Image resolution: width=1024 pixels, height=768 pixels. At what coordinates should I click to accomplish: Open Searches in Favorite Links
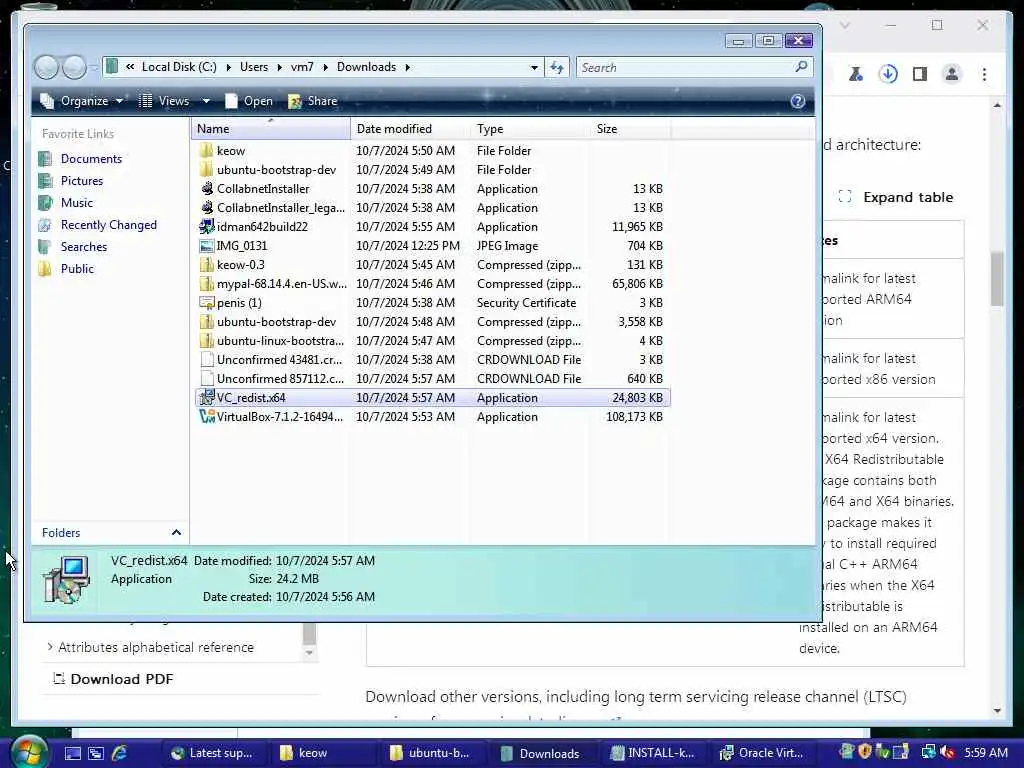84,247
